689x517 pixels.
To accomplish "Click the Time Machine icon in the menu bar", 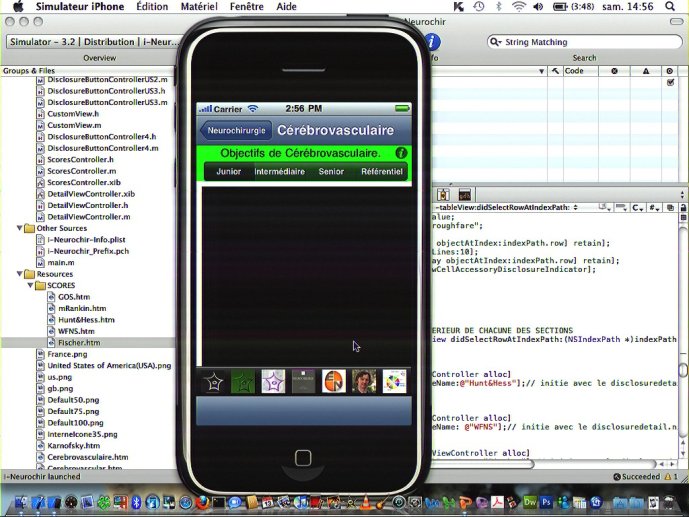I will 479,7.
